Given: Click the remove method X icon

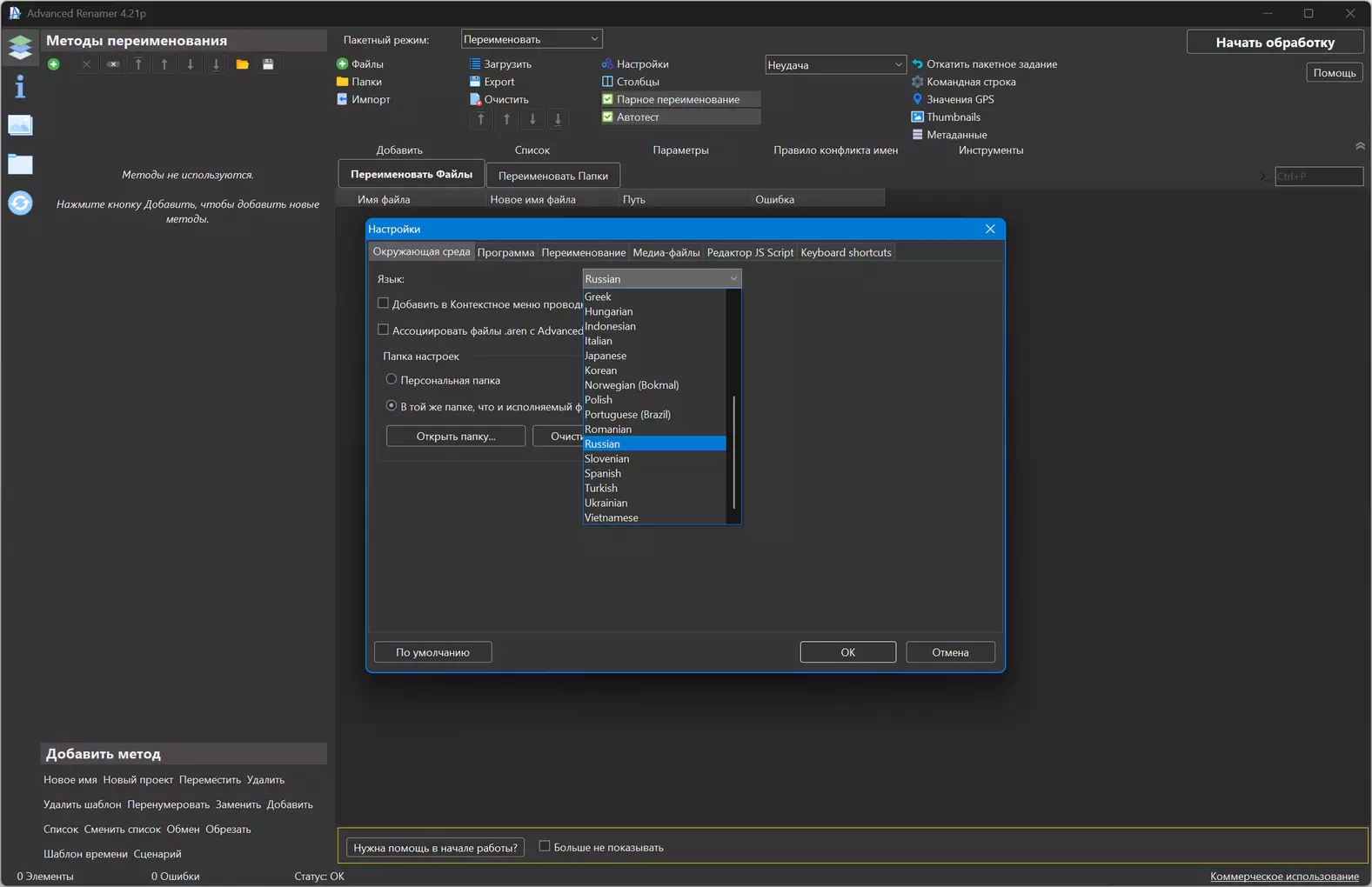Looking at the screenshot, I should 86,64.
